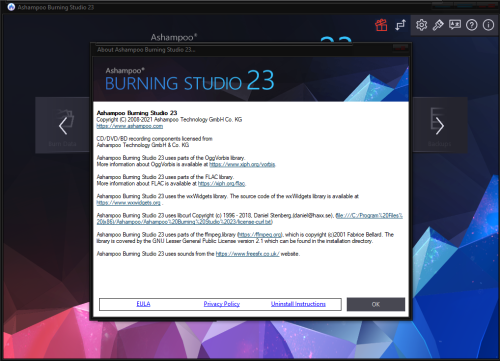Open the www.wxwidgets.org link
Viewport: 500px width, 361px height.
pyautogui.click(x=129, y=203)
